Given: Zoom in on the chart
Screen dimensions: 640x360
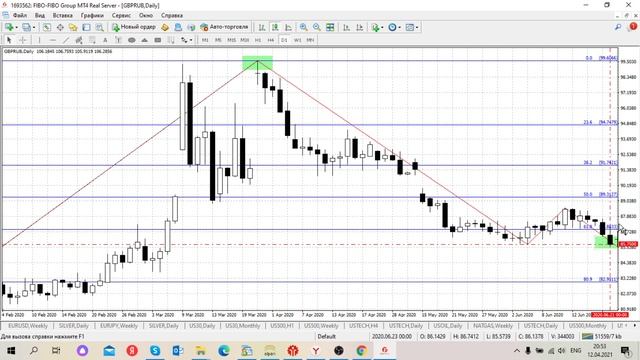Looking at the screenshot, I should coord(304,27).
